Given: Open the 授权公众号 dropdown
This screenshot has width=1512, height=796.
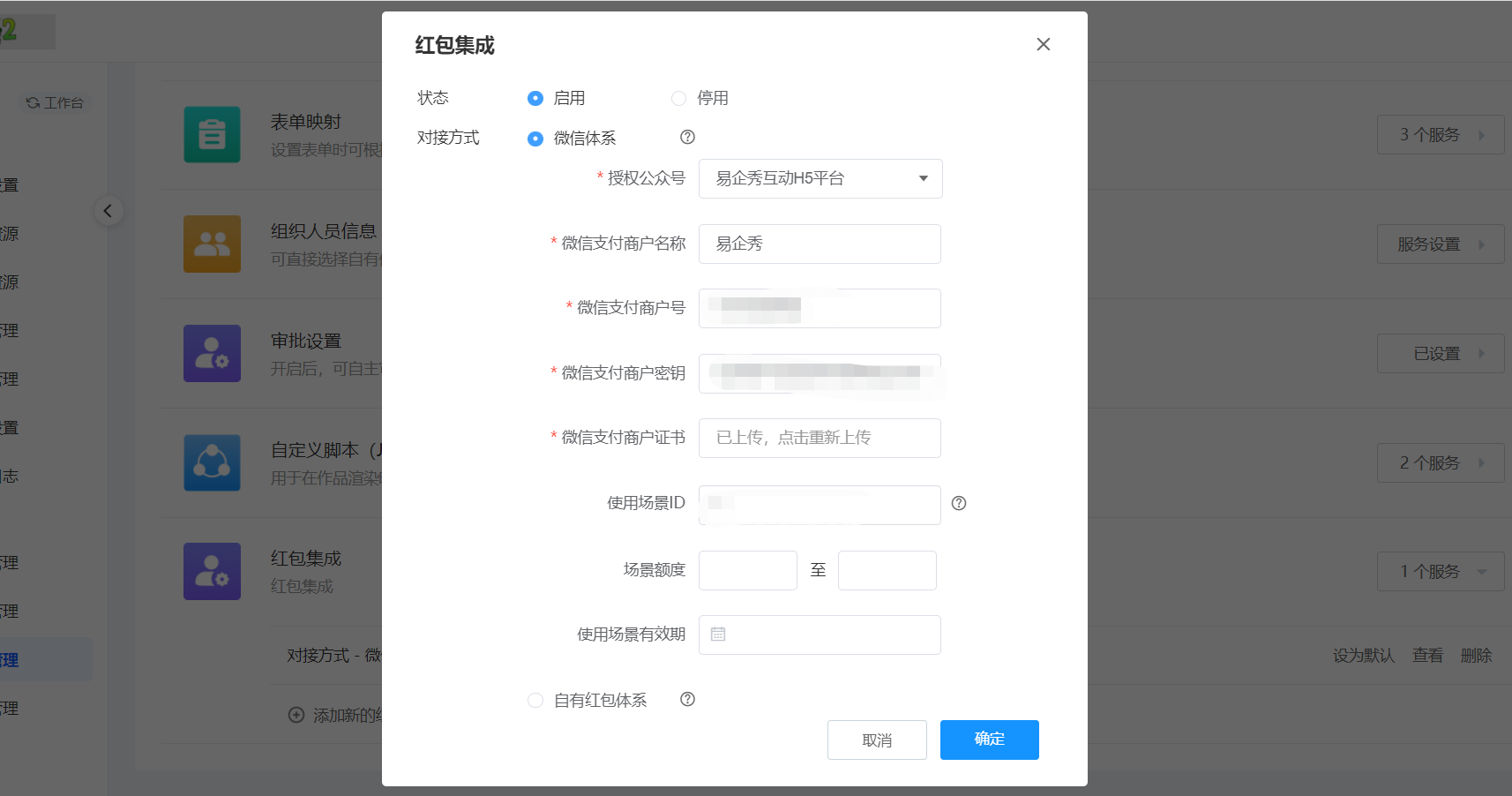Looking at the screenshot, I should [820, 178].
